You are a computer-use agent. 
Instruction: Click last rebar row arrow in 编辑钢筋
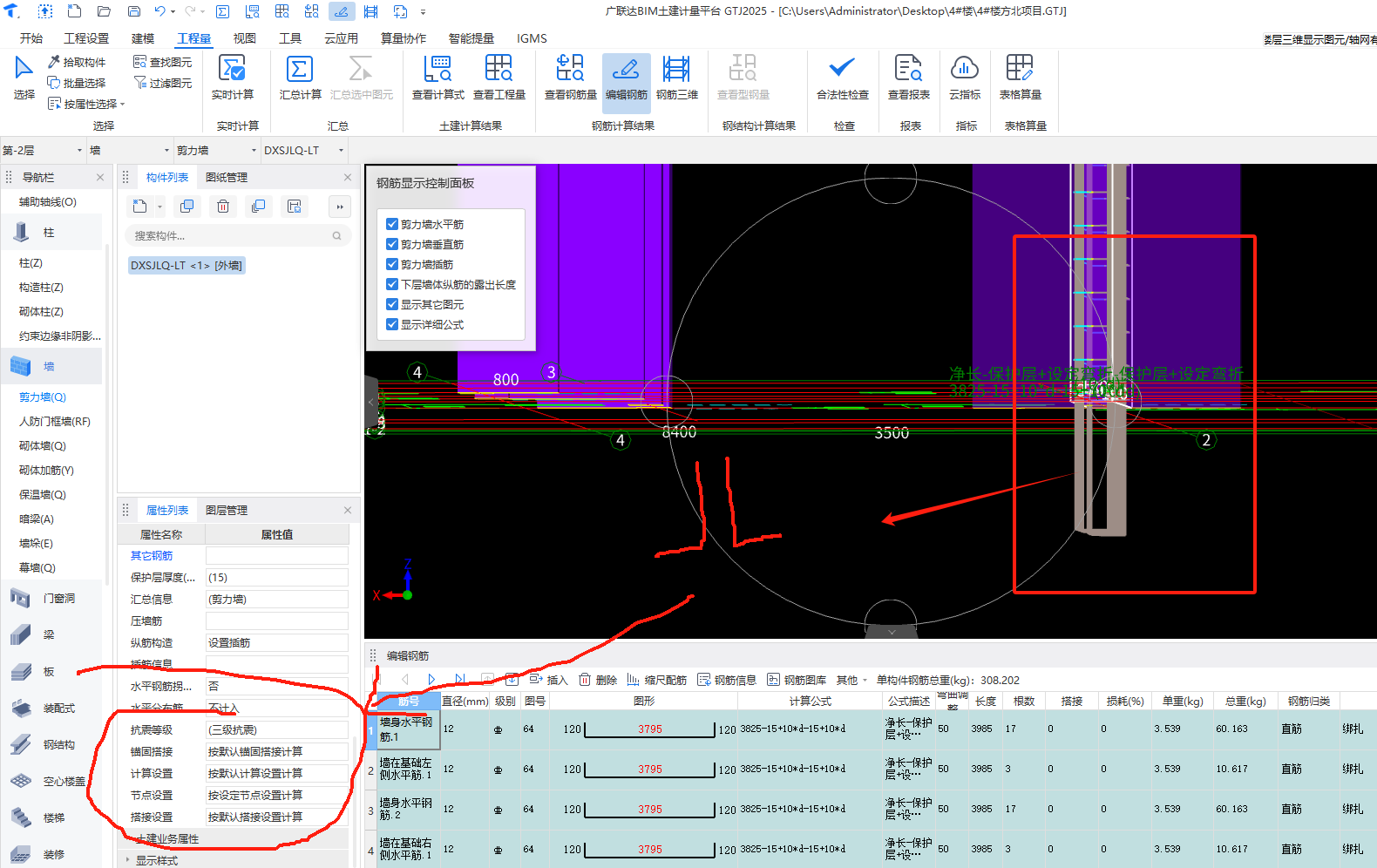click(460, 679)
